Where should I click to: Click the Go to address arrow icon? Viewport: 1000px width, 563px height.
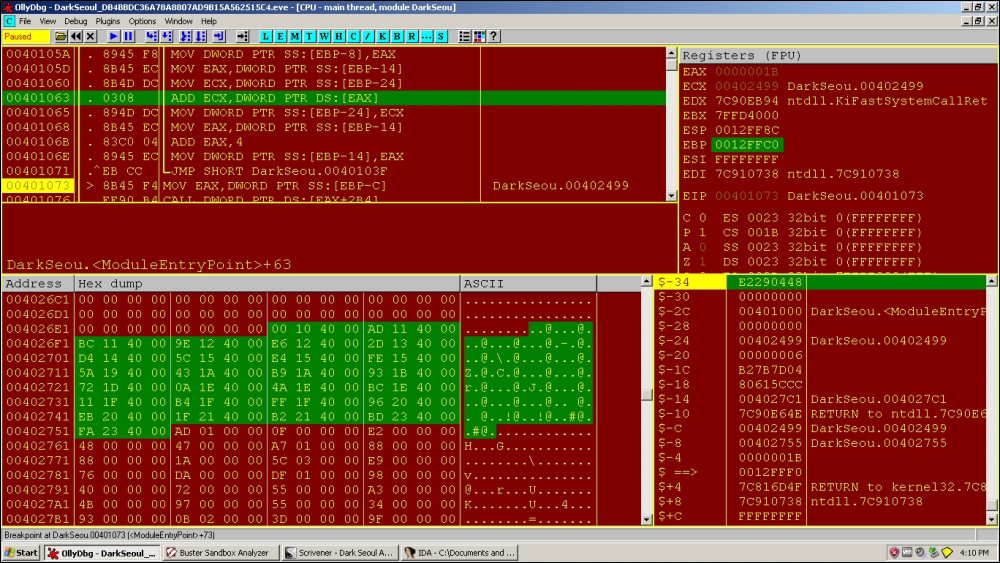click(x=242, y=36)
